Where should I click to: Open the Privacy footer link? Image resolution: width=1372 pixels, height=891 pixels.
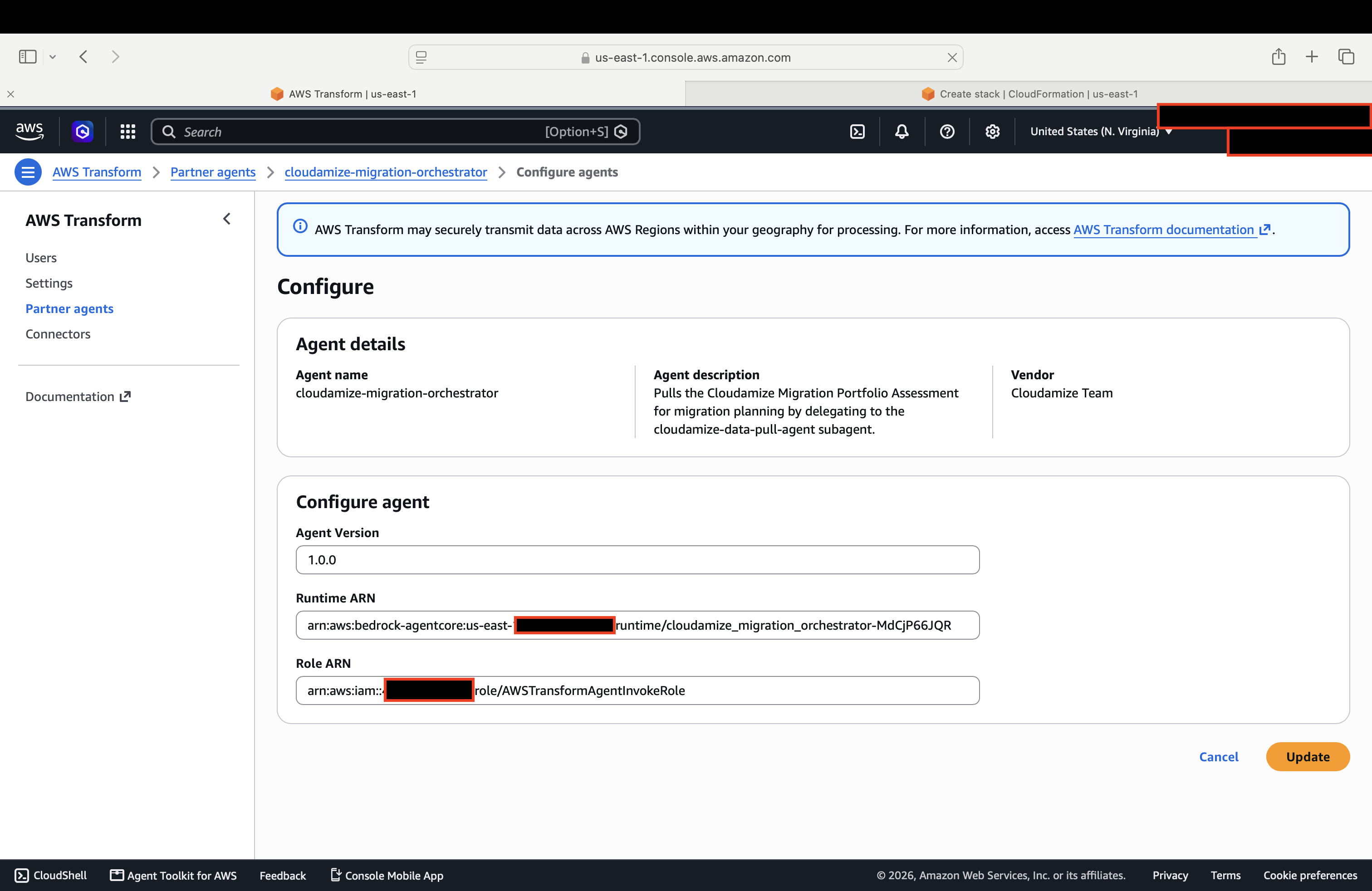(1170, 876)
